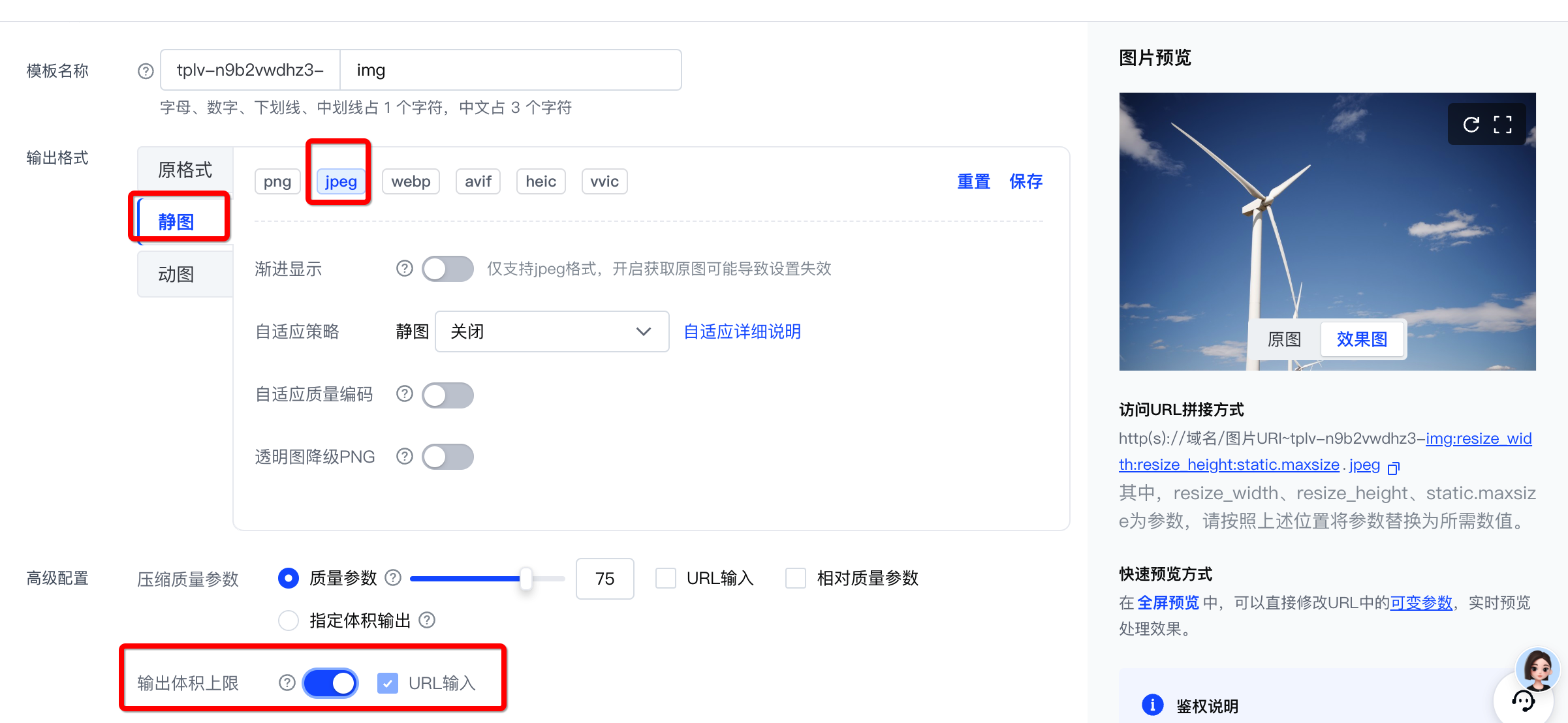Check the 相对质量参数 checkbox
1568x723 pixels.
pos(795,578)
